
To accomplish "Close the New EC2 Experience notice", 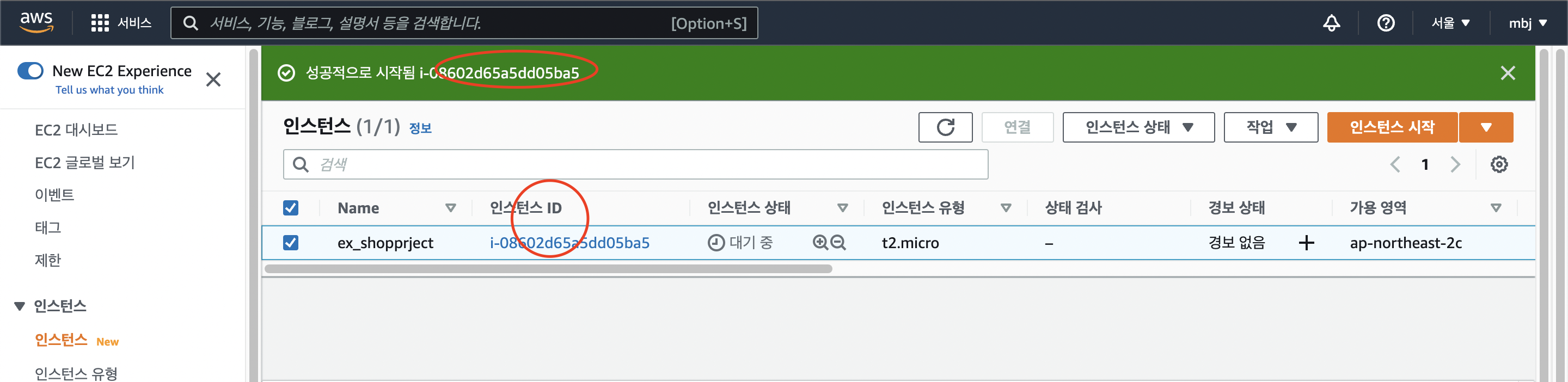I will pyautogui.click(x=213, y=79).
